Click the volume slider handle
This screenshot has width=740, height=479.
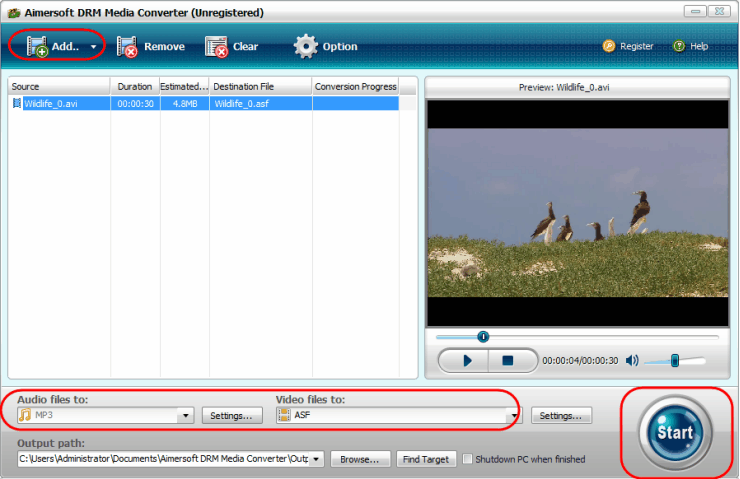675,361
